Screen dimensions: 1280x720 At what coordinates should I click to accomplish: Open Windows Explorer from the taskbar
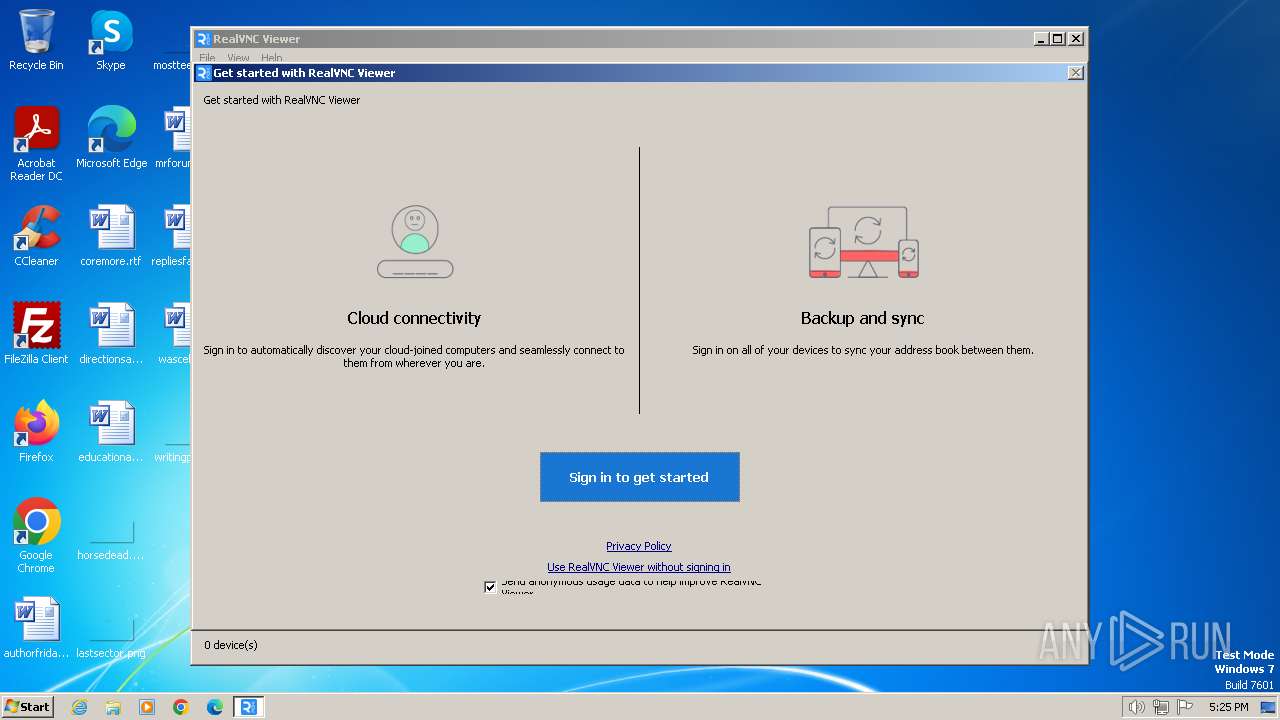click(x=113, y=707)
